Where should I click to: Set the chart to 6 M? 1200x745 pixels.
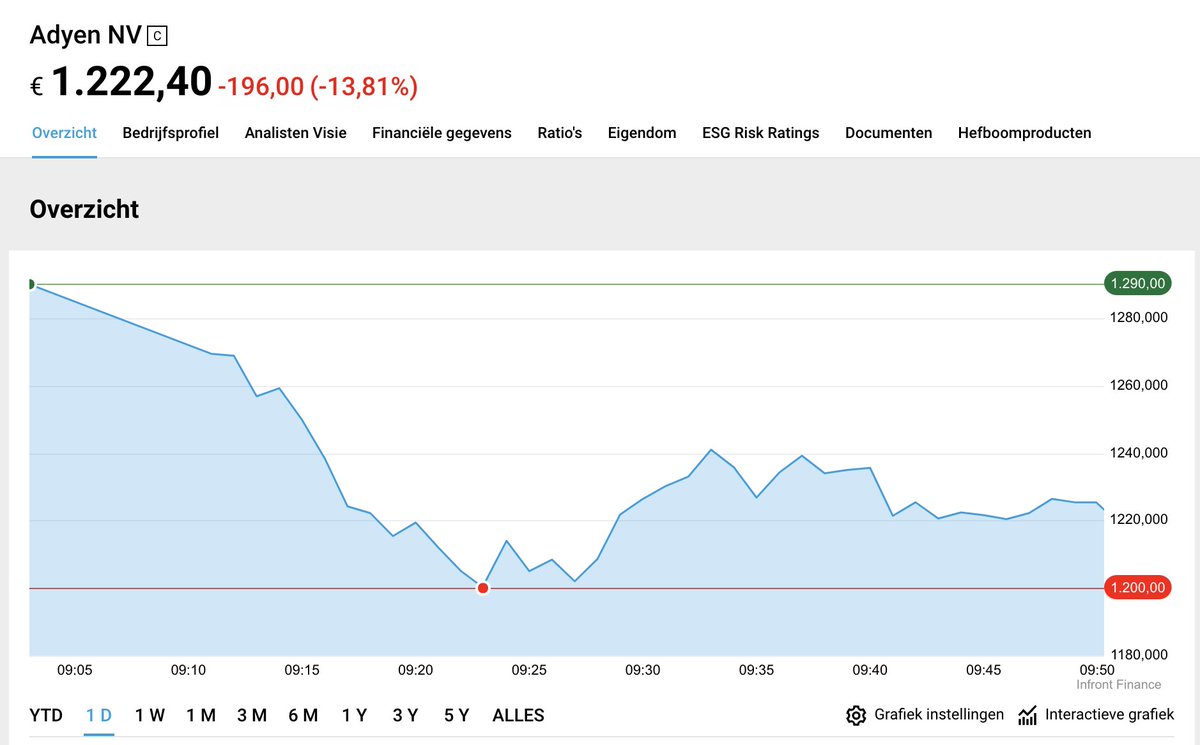point(303,715)
